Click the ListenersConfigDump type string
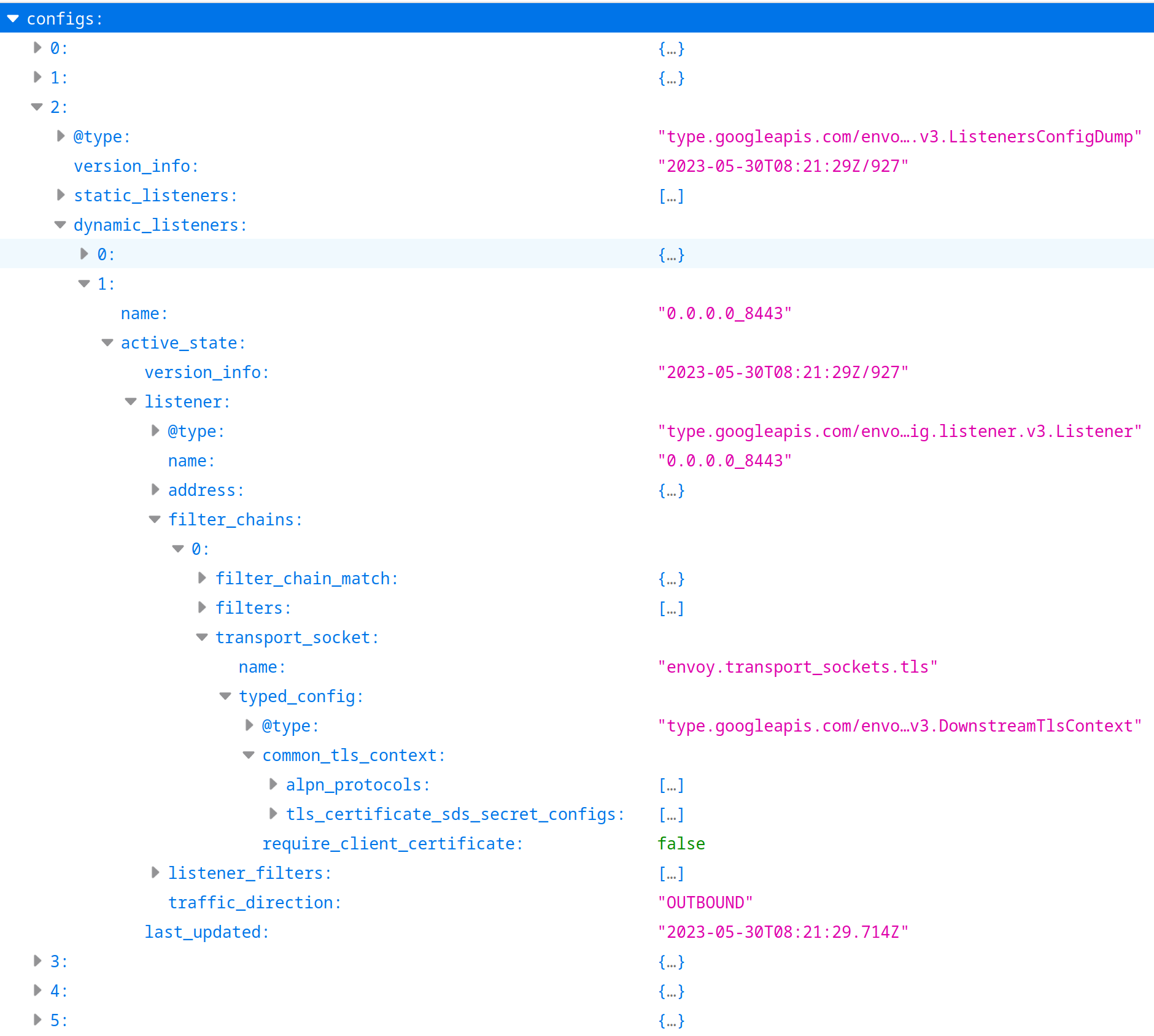 tap(899, 136)
